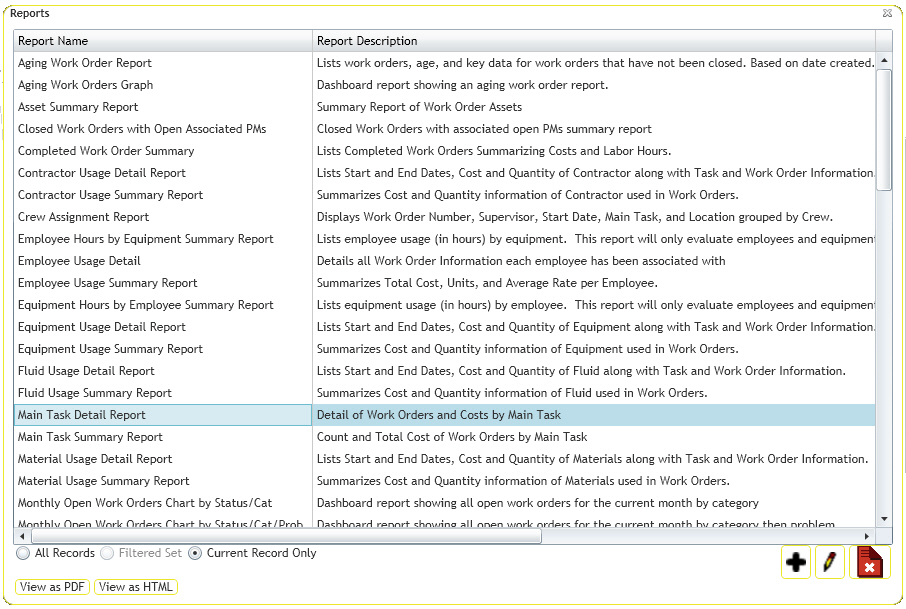Select the Filtered Set radio button
Screen dimensions: 906x609
click(108, 553)
